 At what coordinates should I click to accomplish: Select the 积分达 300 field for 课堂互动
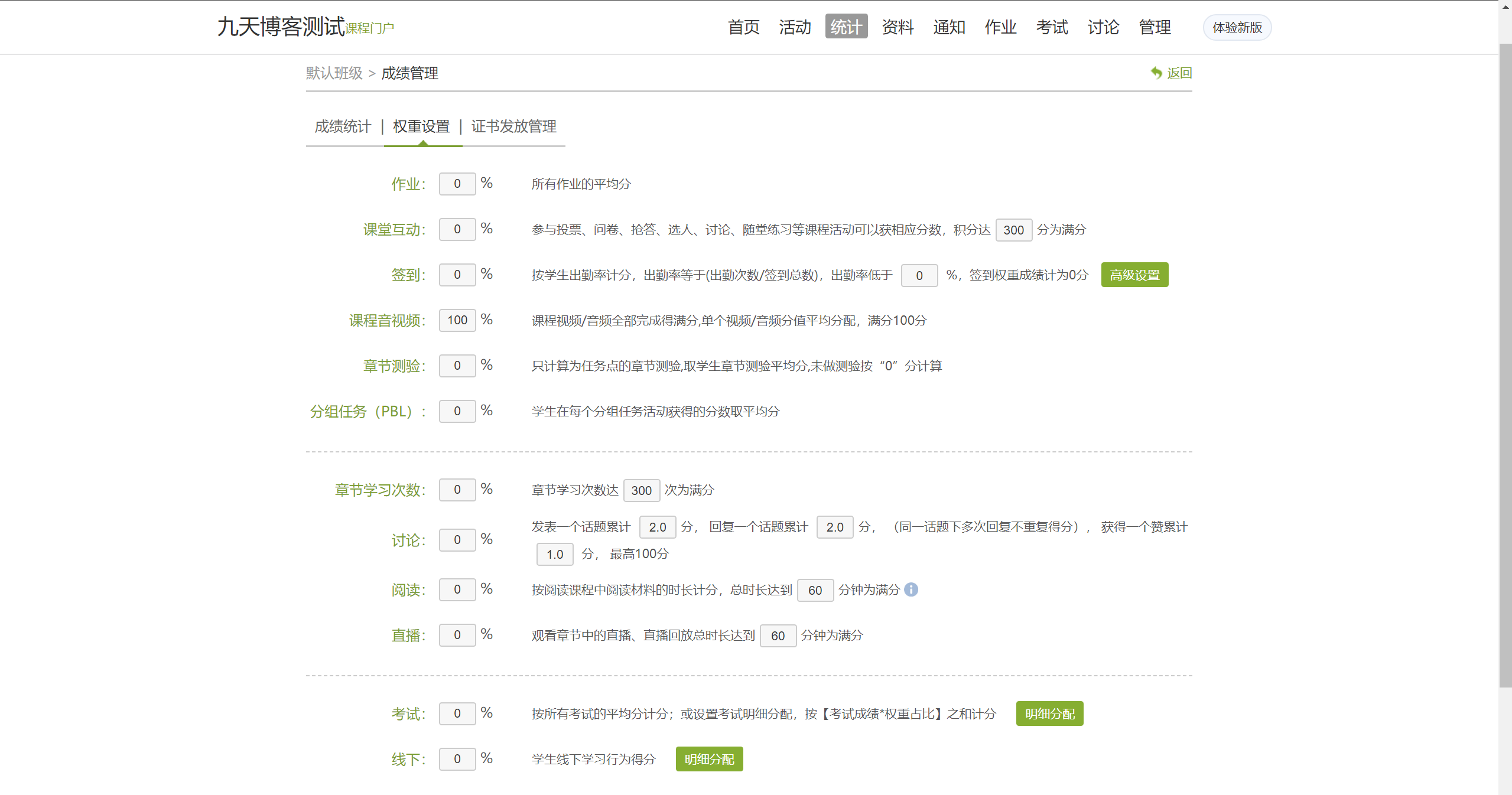click(1013, 230)
